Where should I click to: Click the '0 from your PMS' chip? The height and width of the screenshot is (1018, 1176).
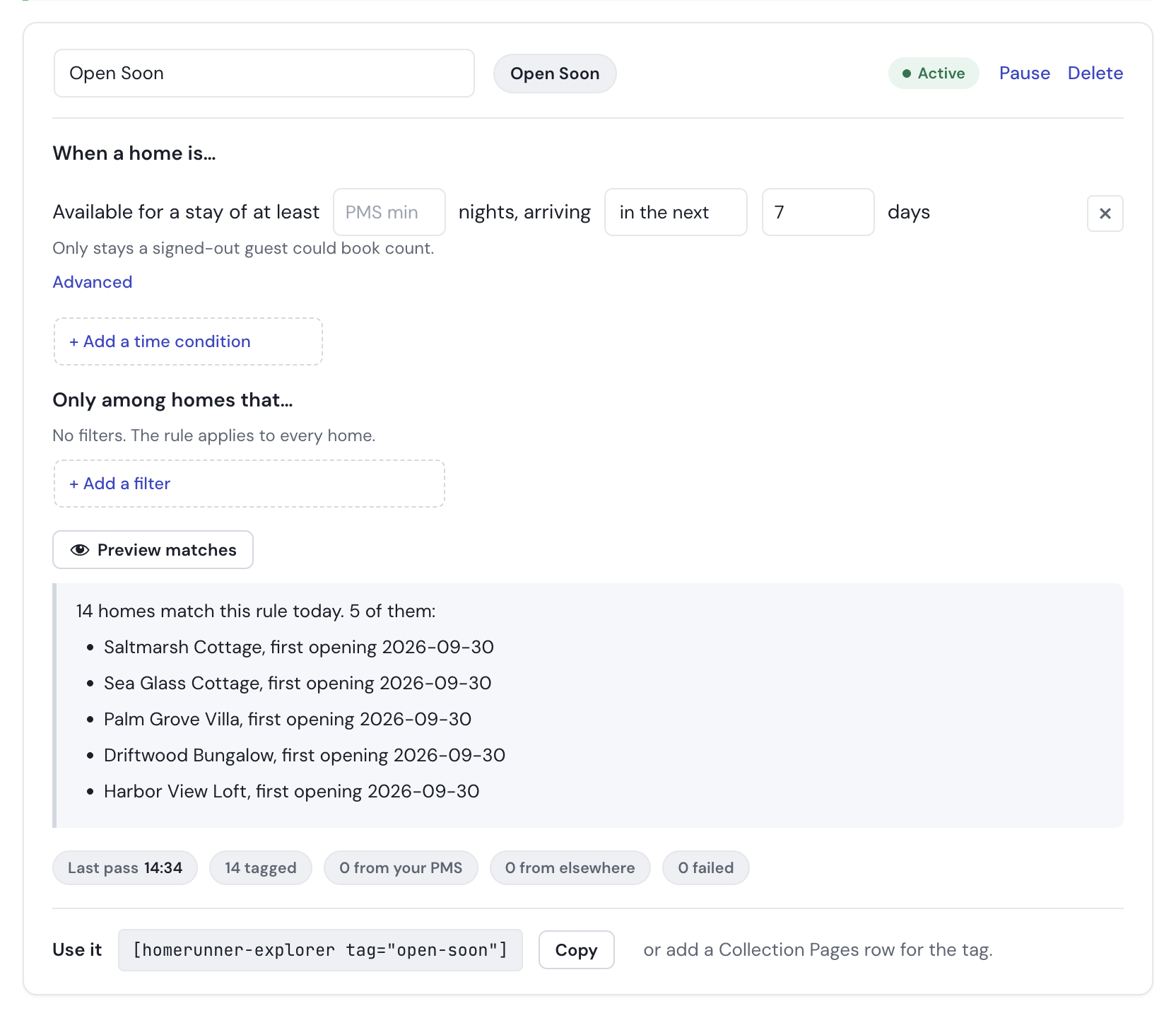pos(401,867)
